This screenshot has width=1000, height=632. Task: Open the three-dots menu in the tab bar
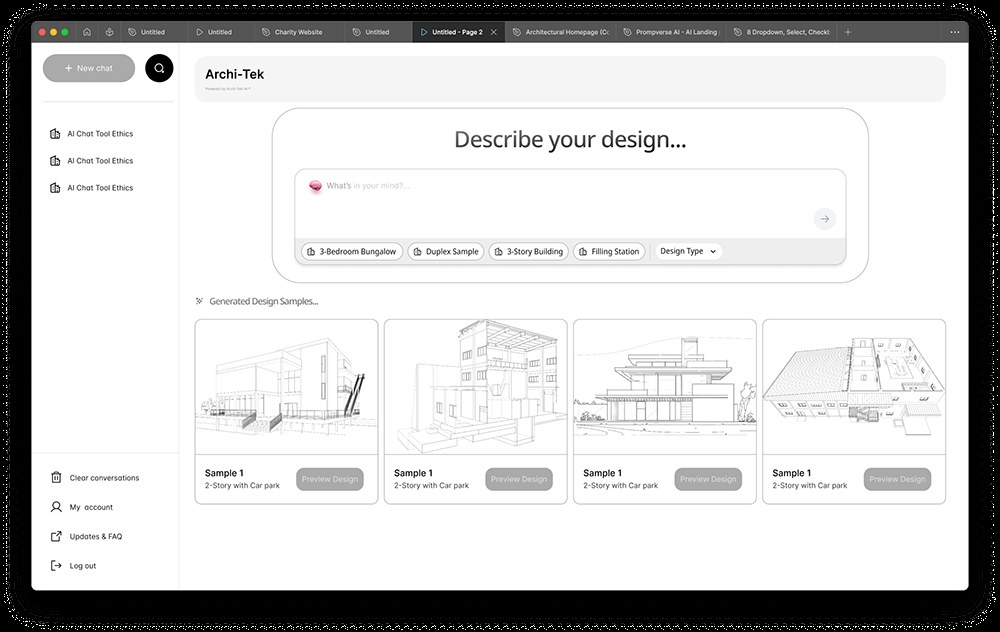pos(954,32)
